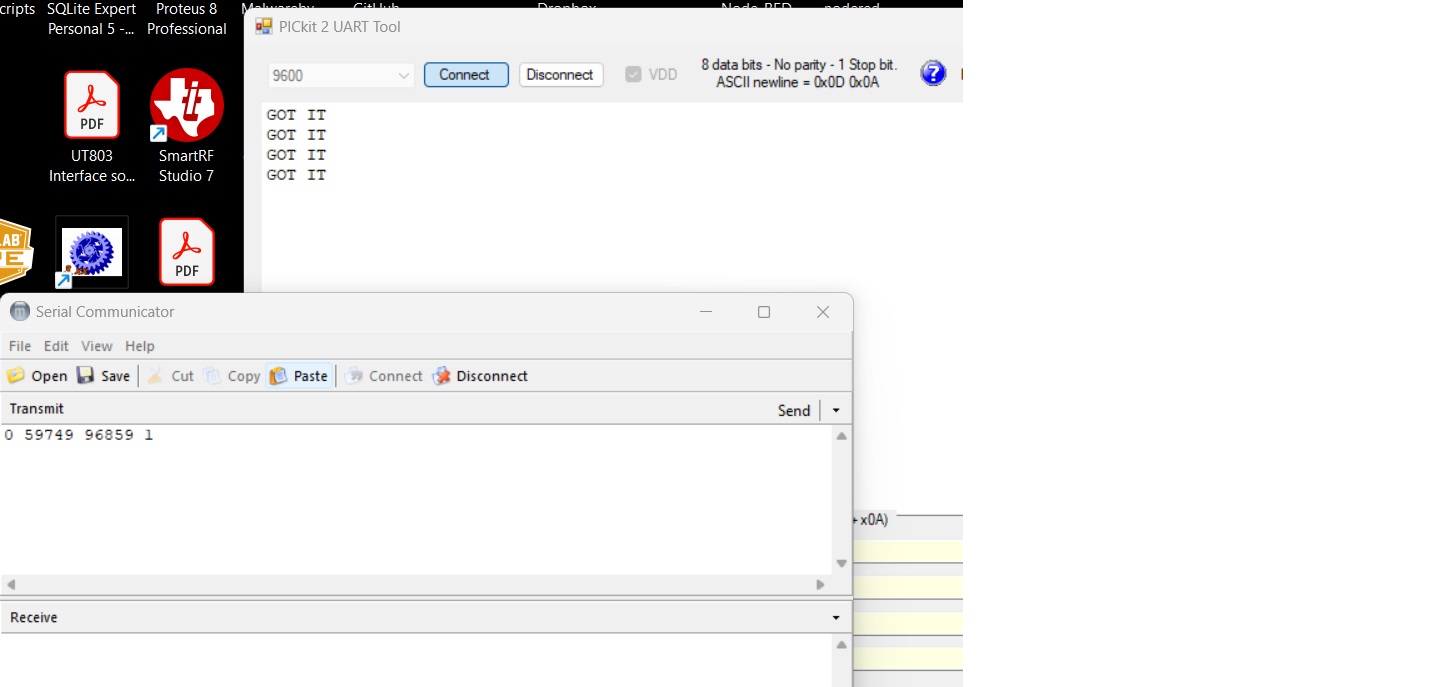Toggle the VDD checkbox
1441x687 pixels.
coord(633,74)
